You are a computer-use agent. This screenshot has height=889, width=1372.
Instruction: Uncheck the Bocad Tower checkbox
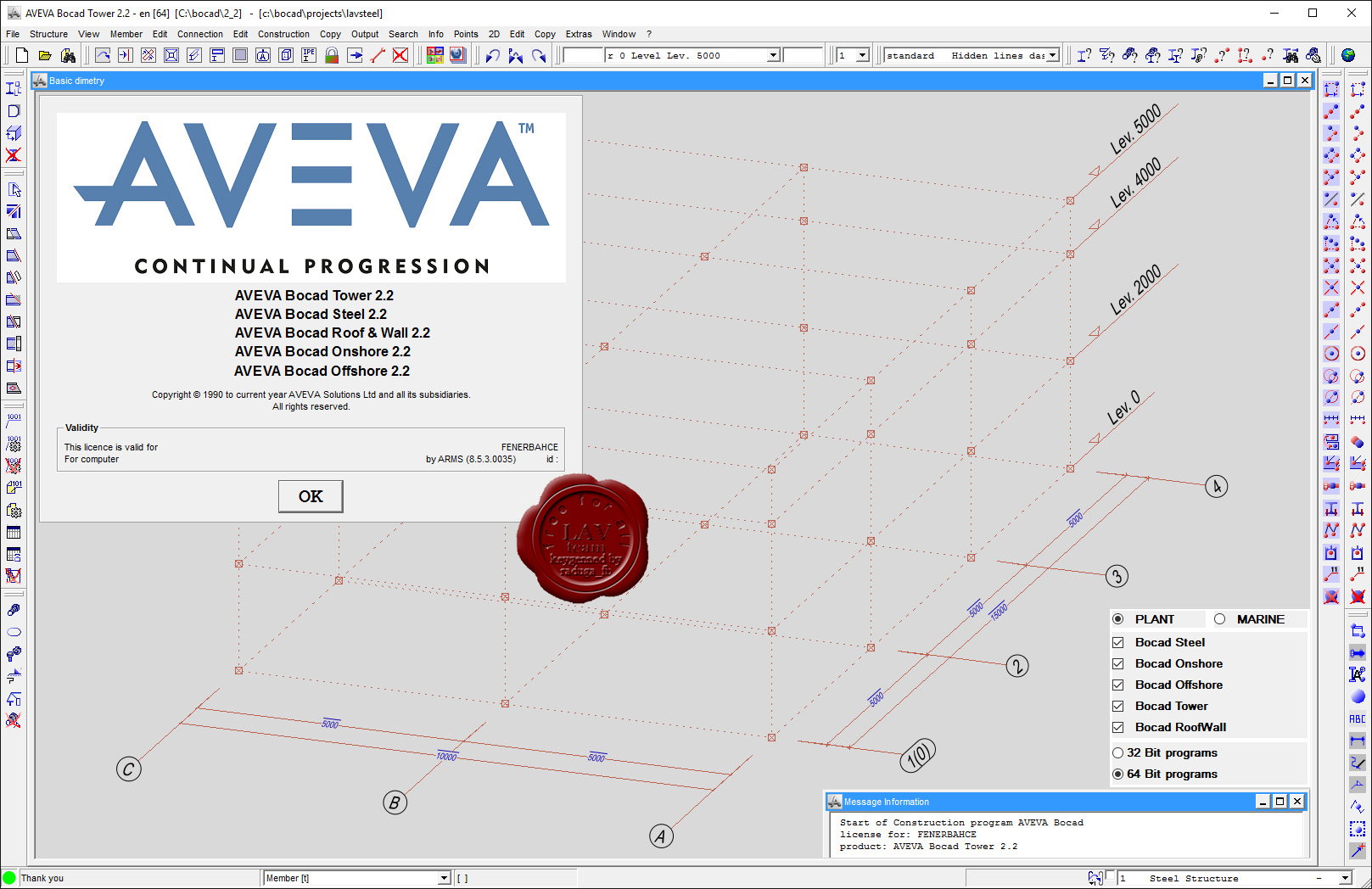1118,706
